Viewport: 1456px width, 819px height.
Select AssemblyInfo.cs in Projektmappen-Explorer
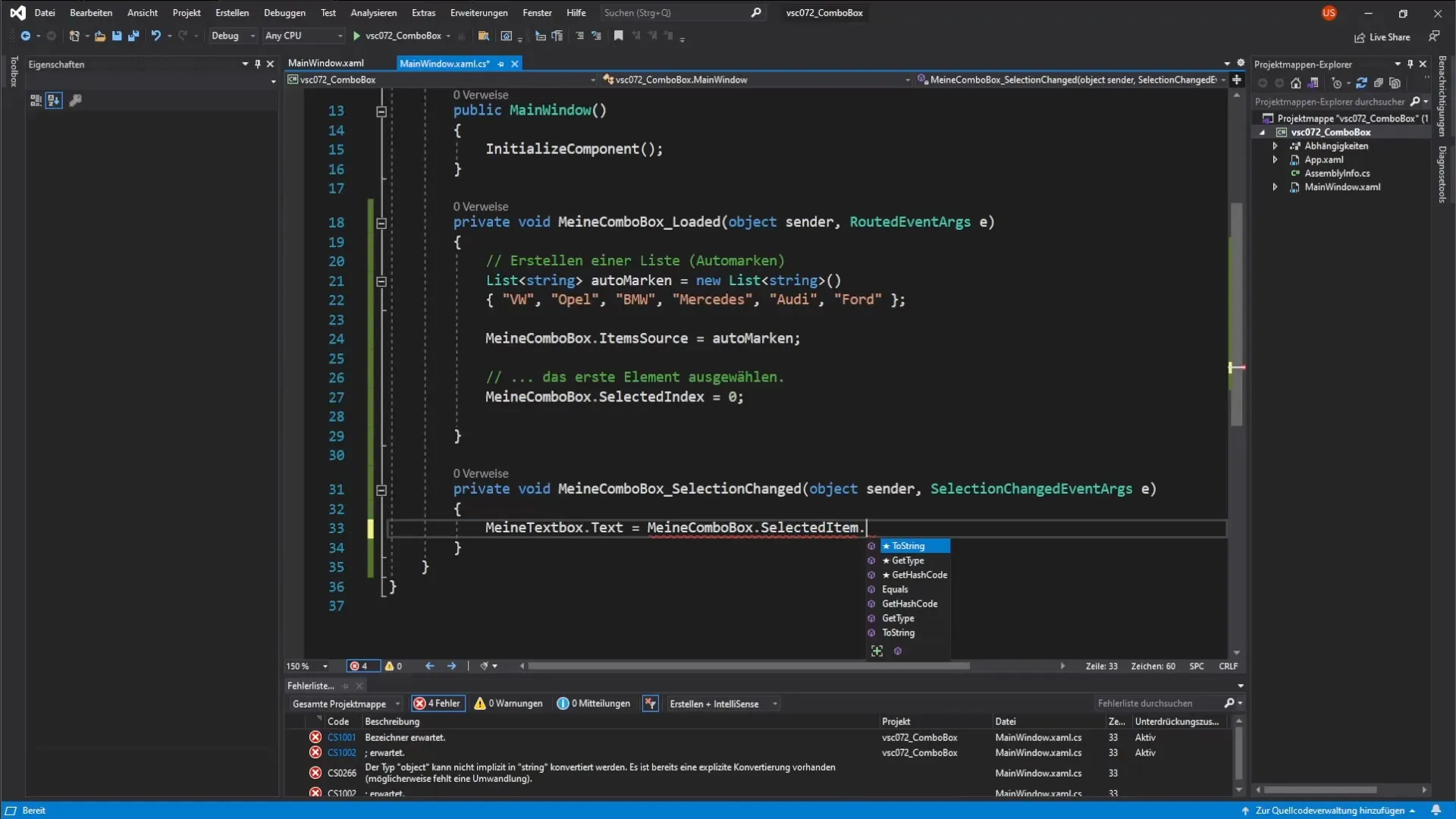1337,174
